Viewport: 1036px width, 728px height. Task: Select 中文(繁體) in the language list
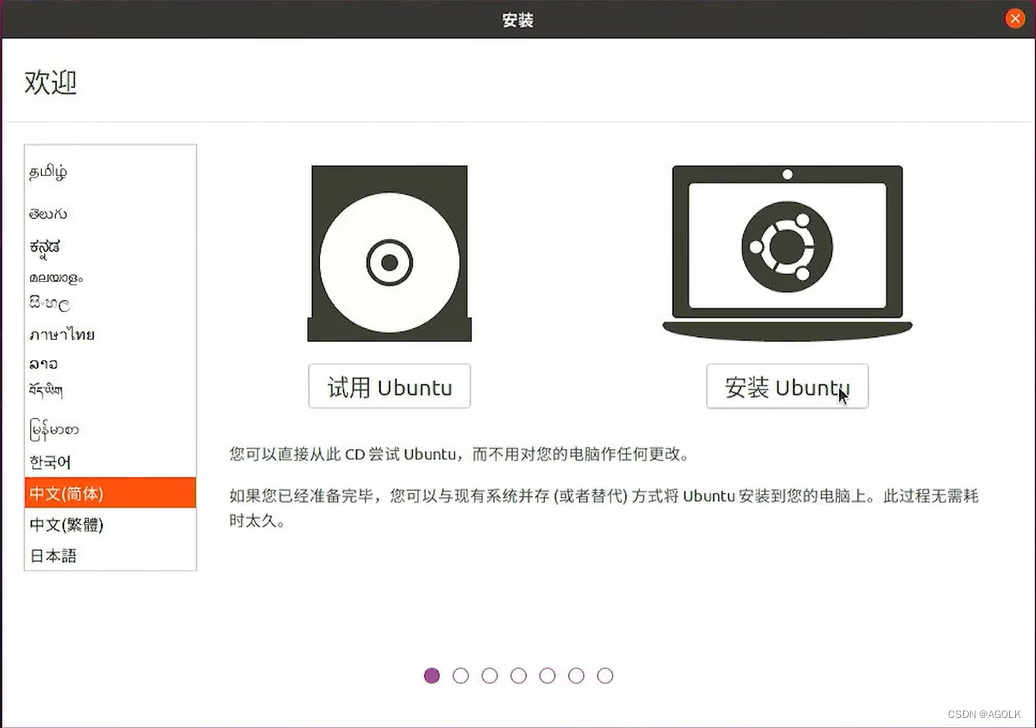(110, 524)
